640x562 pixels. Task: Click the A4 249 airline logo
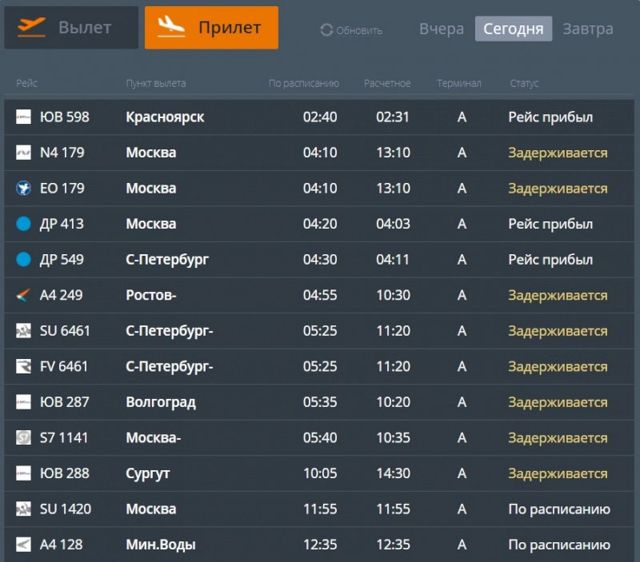point(24,295)
